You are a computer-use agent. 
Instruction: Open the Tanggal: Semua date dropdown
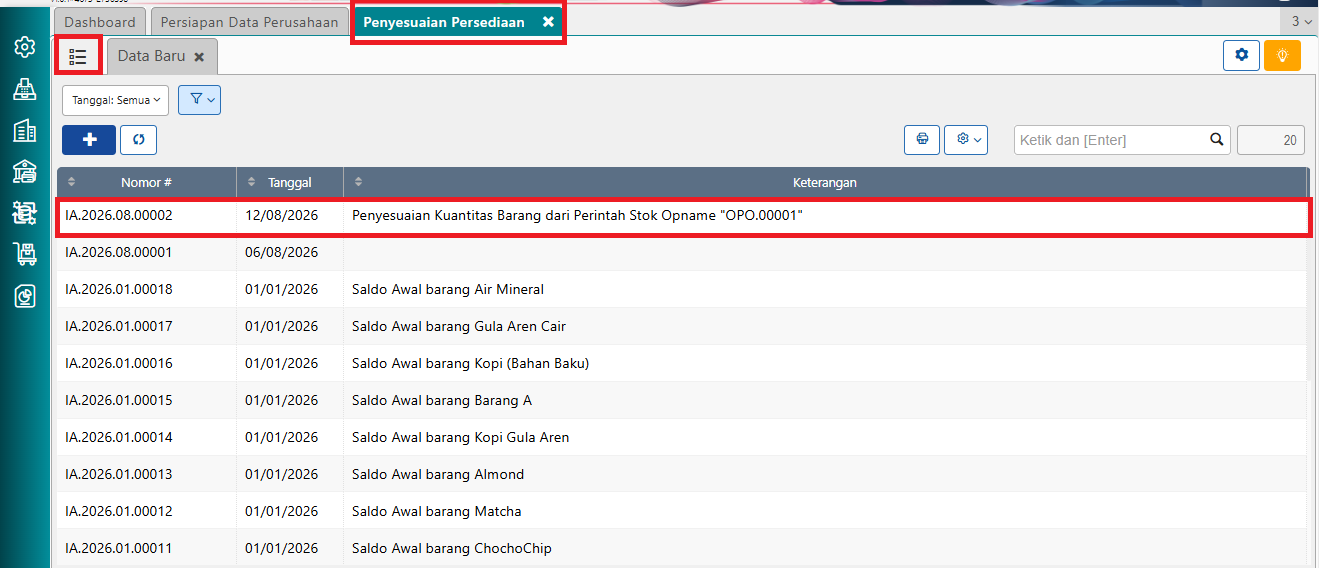115,100
